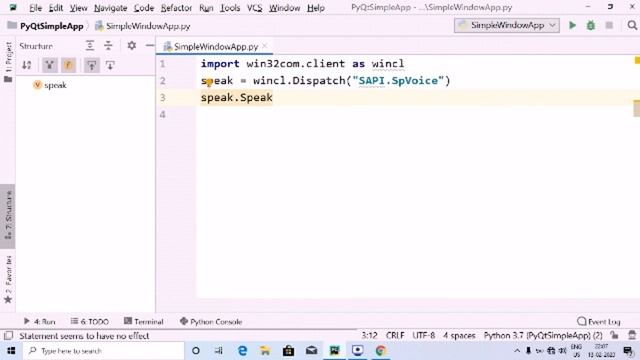Select the speak variable in Structure tree
The image size is (640, 360).
click(x=50, y=85)
